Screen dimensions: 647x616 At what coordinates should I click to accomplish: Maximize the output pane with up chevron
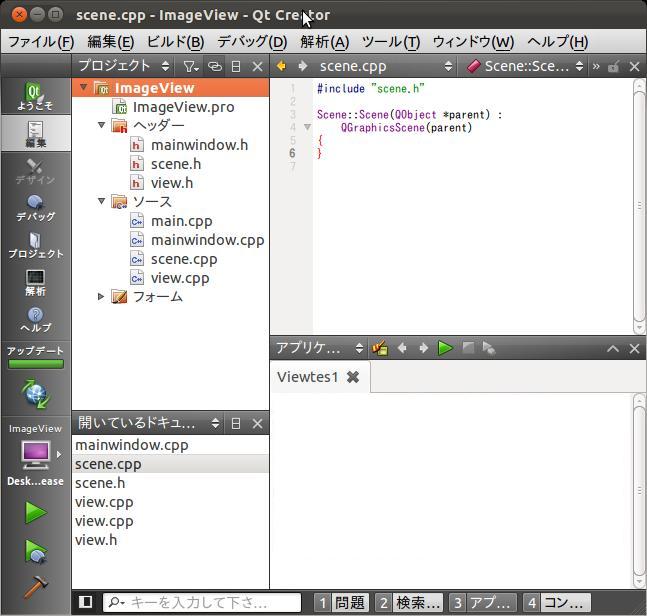[613, 349]
